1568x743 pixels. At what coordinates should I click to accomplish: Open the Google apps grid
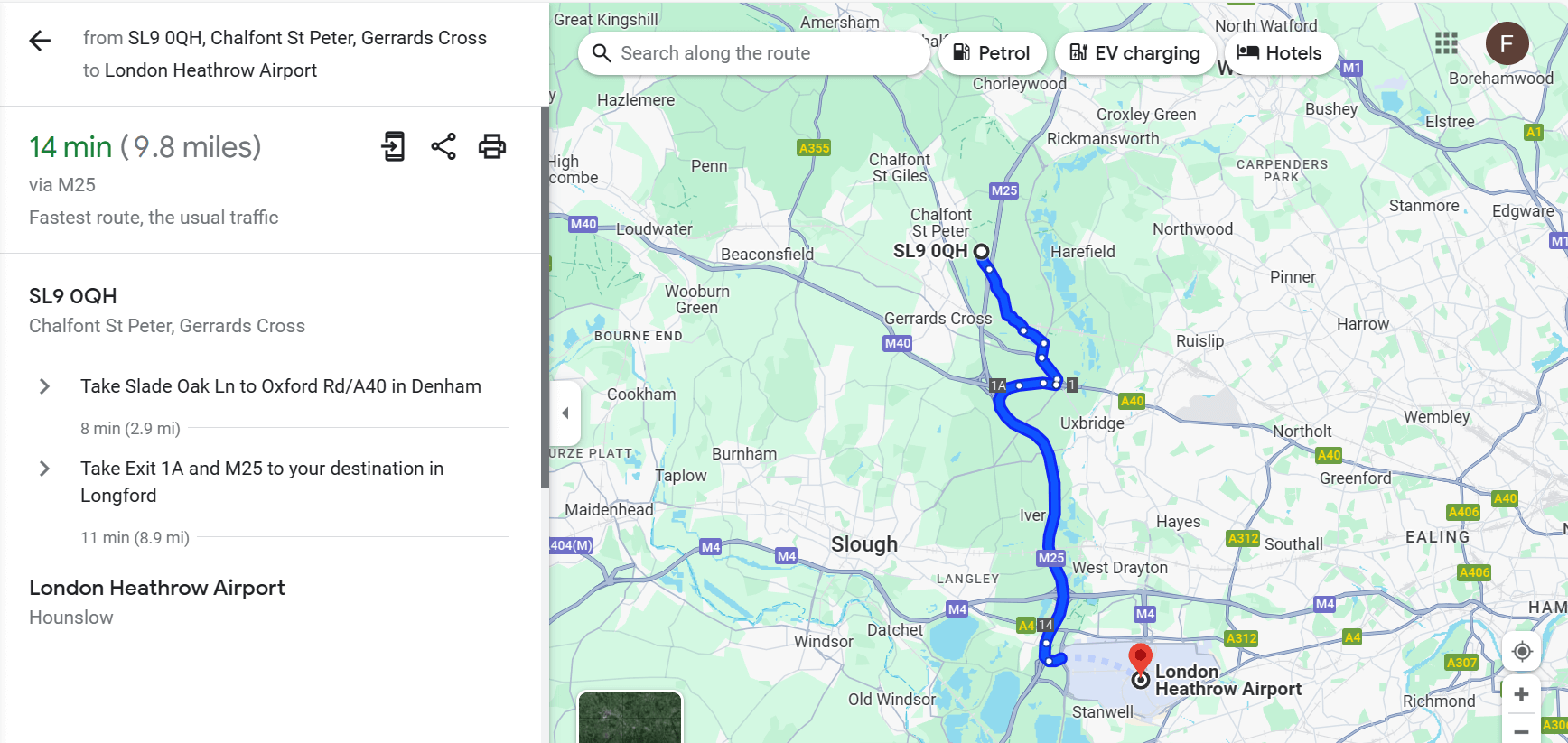[1446, 43]
